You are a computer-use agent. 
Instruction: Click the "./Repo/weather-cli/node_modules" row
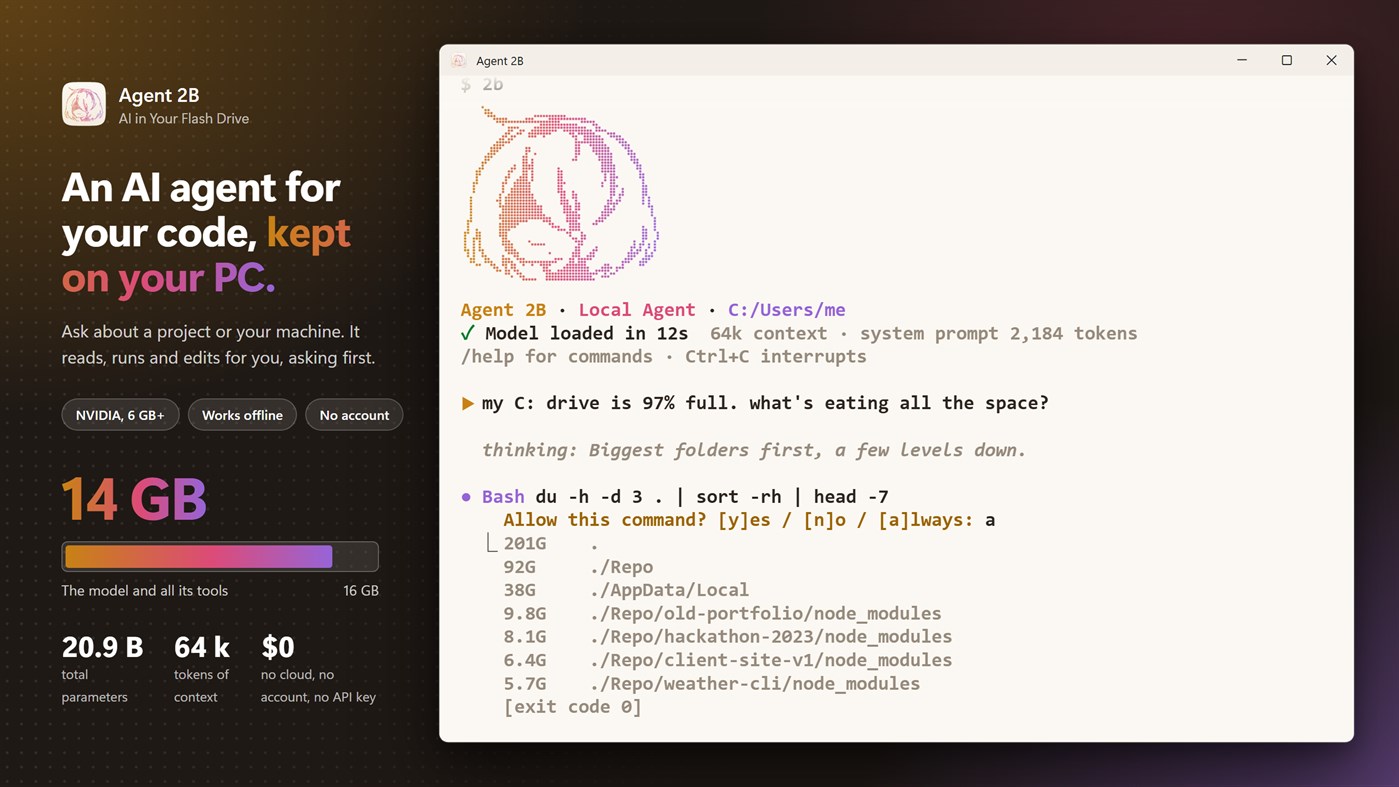click(x=711, y=684)
